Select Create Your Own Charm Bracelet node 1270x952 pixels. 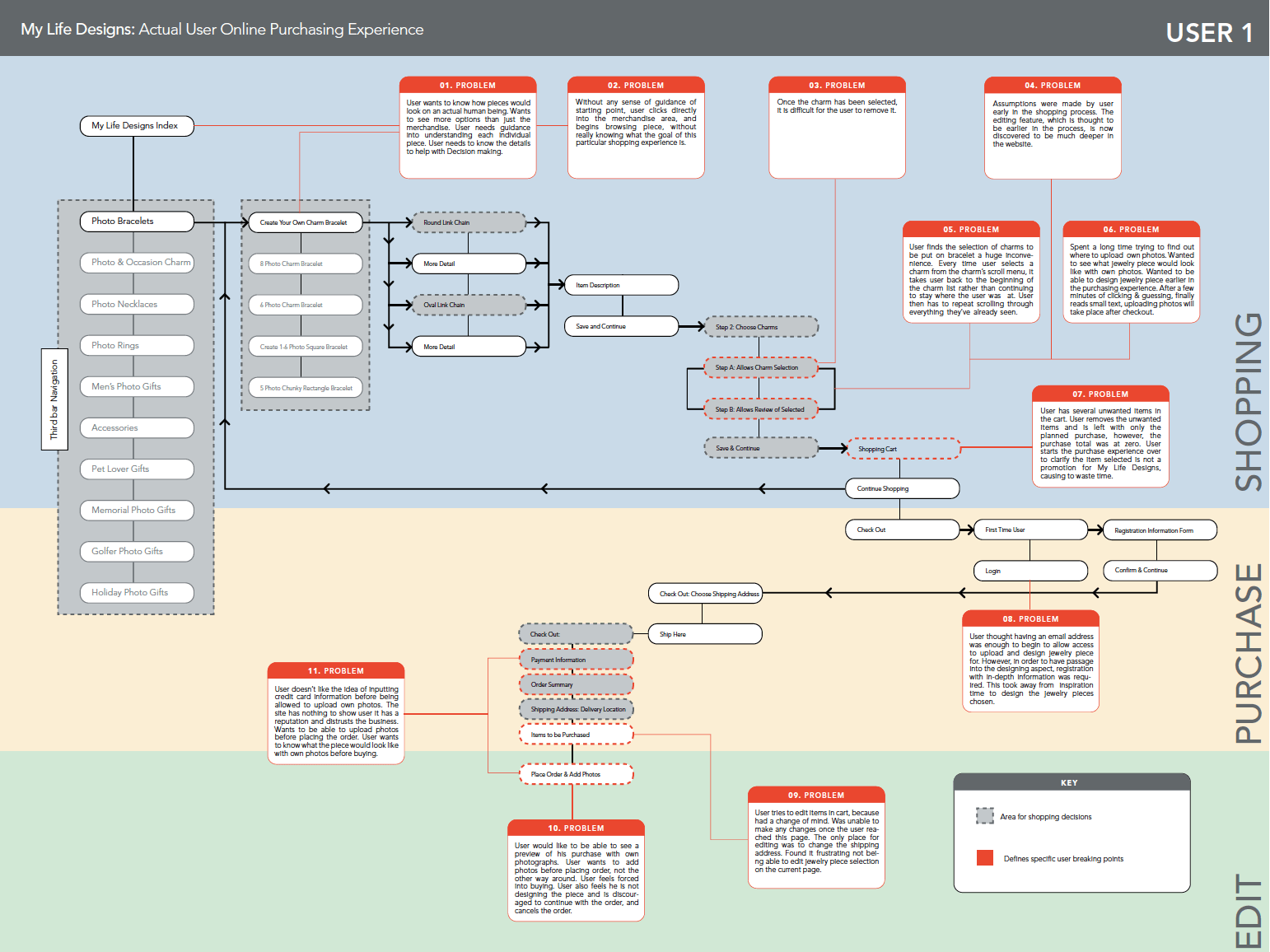(x=306, y=222)
